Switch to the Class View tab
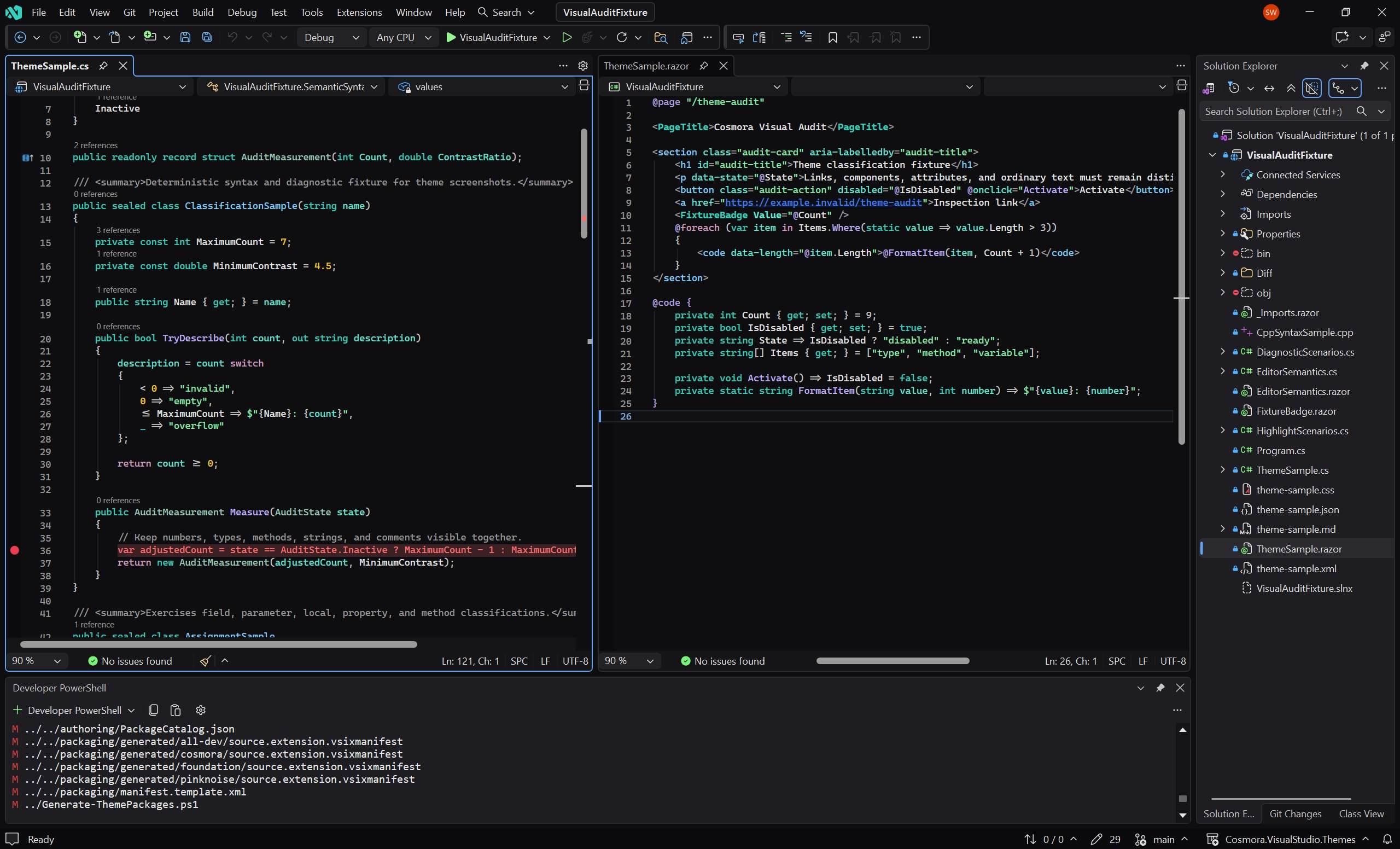 1361,814
